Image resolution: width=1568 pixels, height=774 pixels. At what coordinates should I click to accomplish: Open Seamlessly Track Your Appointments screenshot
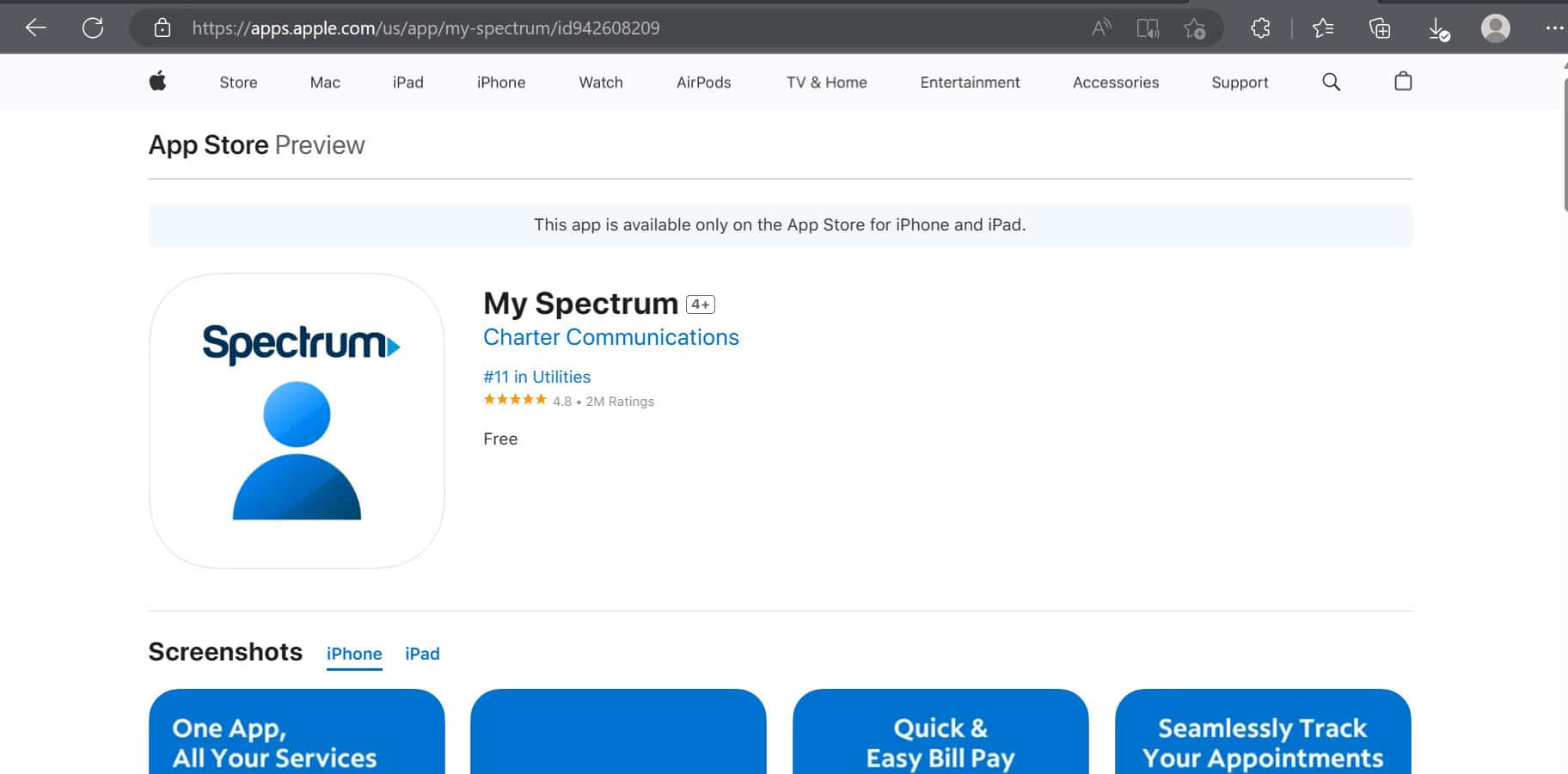[x=1263, y=731]
